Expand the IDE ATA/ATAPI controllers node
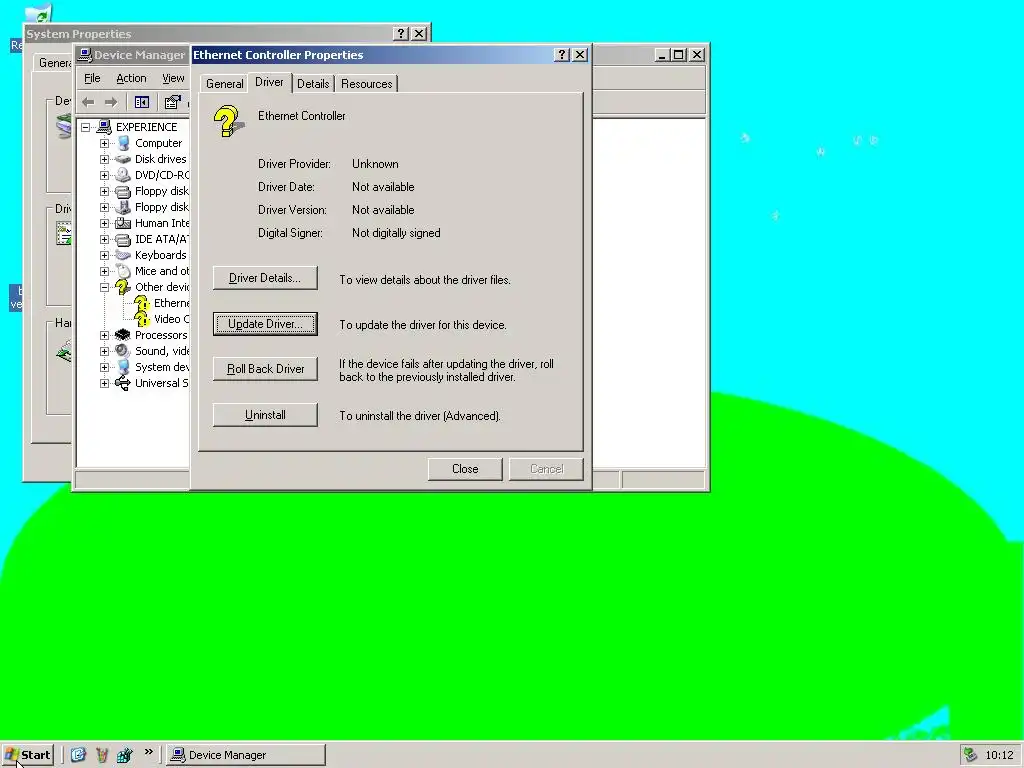This screenshot has width=1024, height=768. (x=104, y=239)
